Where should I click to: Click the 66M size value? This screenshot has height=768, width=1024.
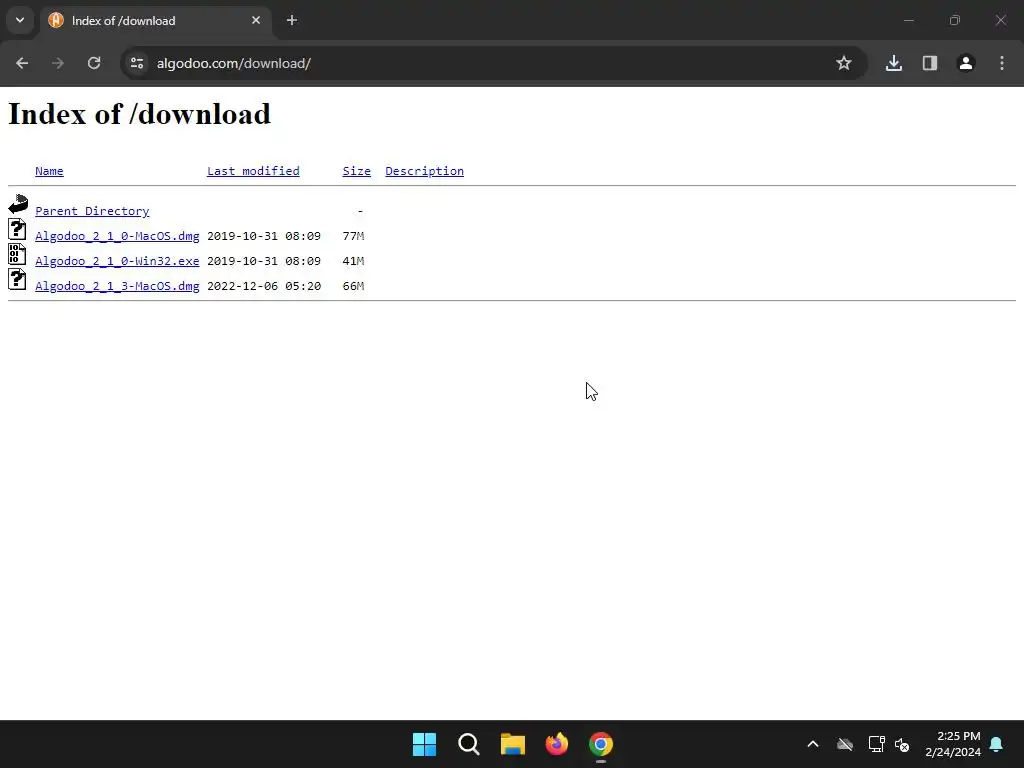click(x=353, y=285)
